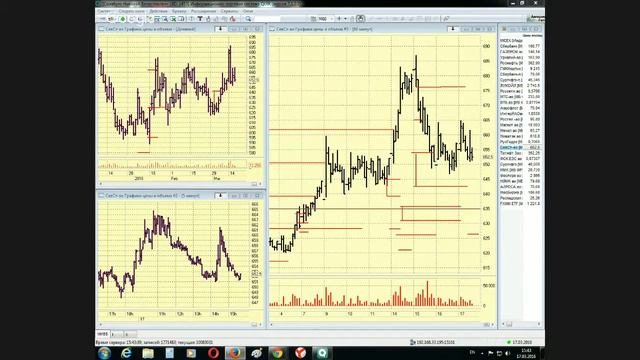The width and height of the screenshot is (640, 360).
Task: Click the first tab in bottom tab bar
Action: coord(102,334)
